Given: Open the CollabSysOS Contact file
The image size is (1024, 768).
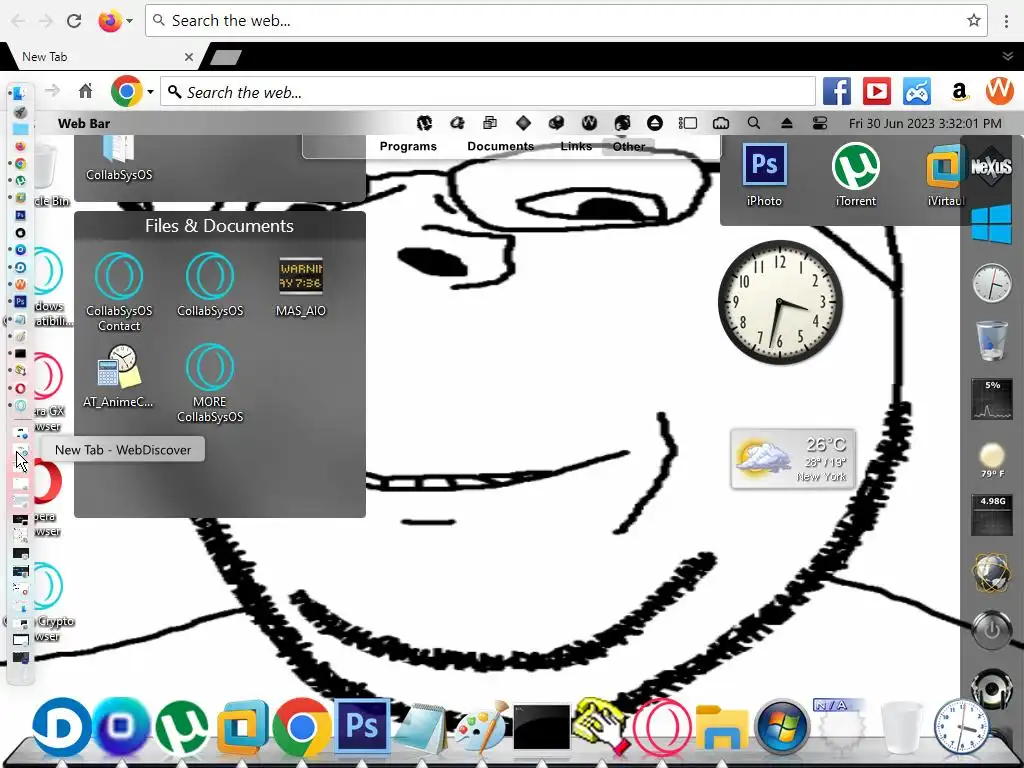Looking at the screenshot, I should [119, 292].
